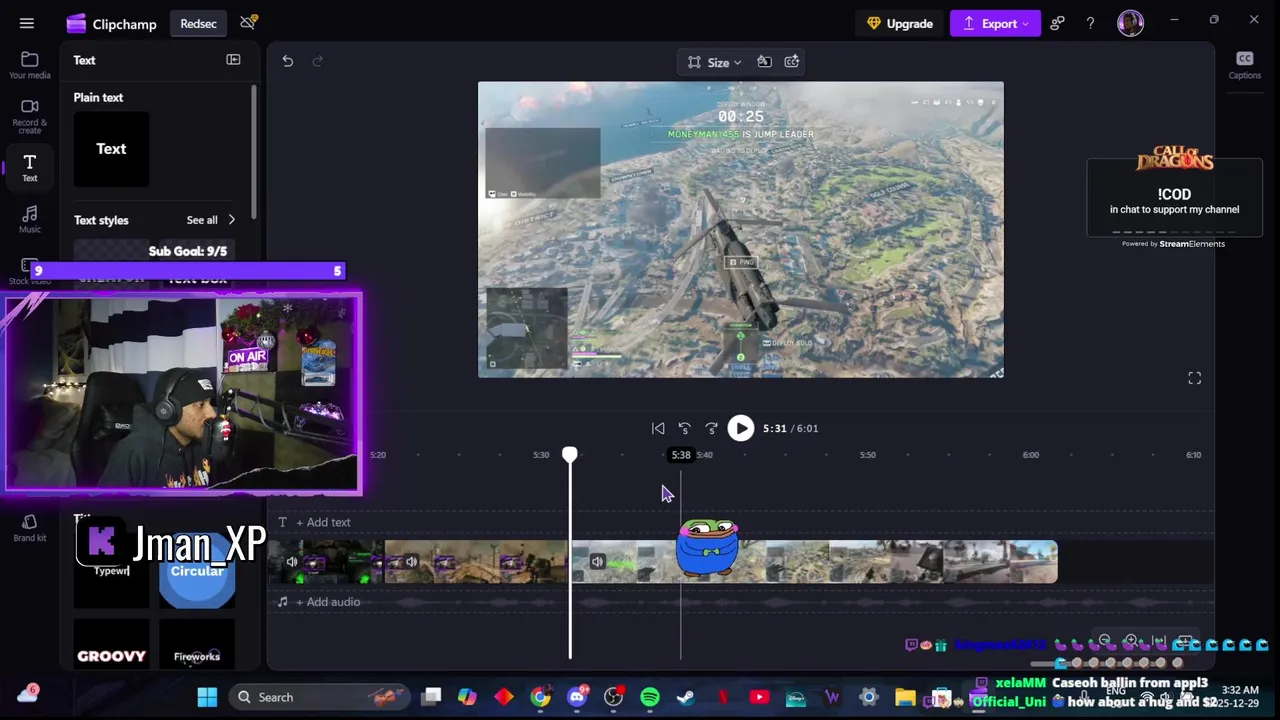This screenshot has width=1280, height=720.
Task: Open the weather widget on the taskbar
Action: 27,695
